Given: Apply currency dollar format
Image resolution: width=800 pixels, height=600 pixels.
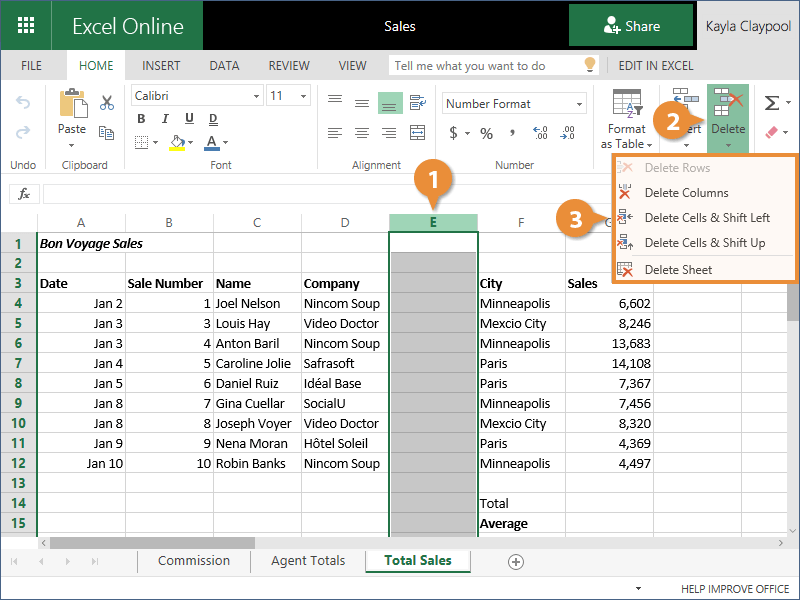Looking at the screenshot, I should pyautogui.click(x=453, y=133).
